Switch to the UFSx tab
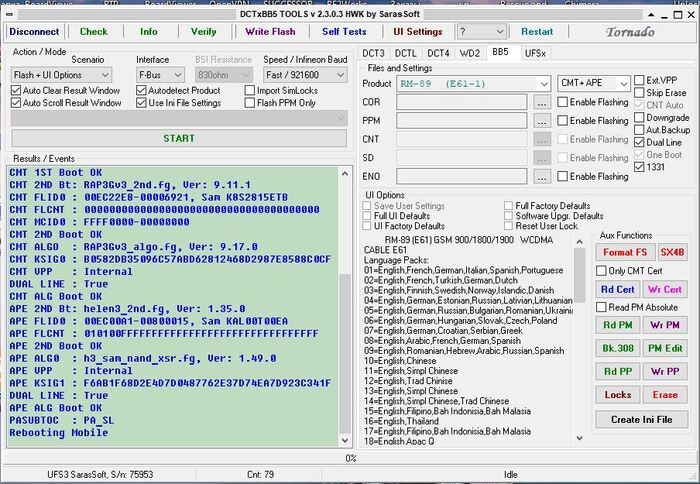 click(535, 53)
